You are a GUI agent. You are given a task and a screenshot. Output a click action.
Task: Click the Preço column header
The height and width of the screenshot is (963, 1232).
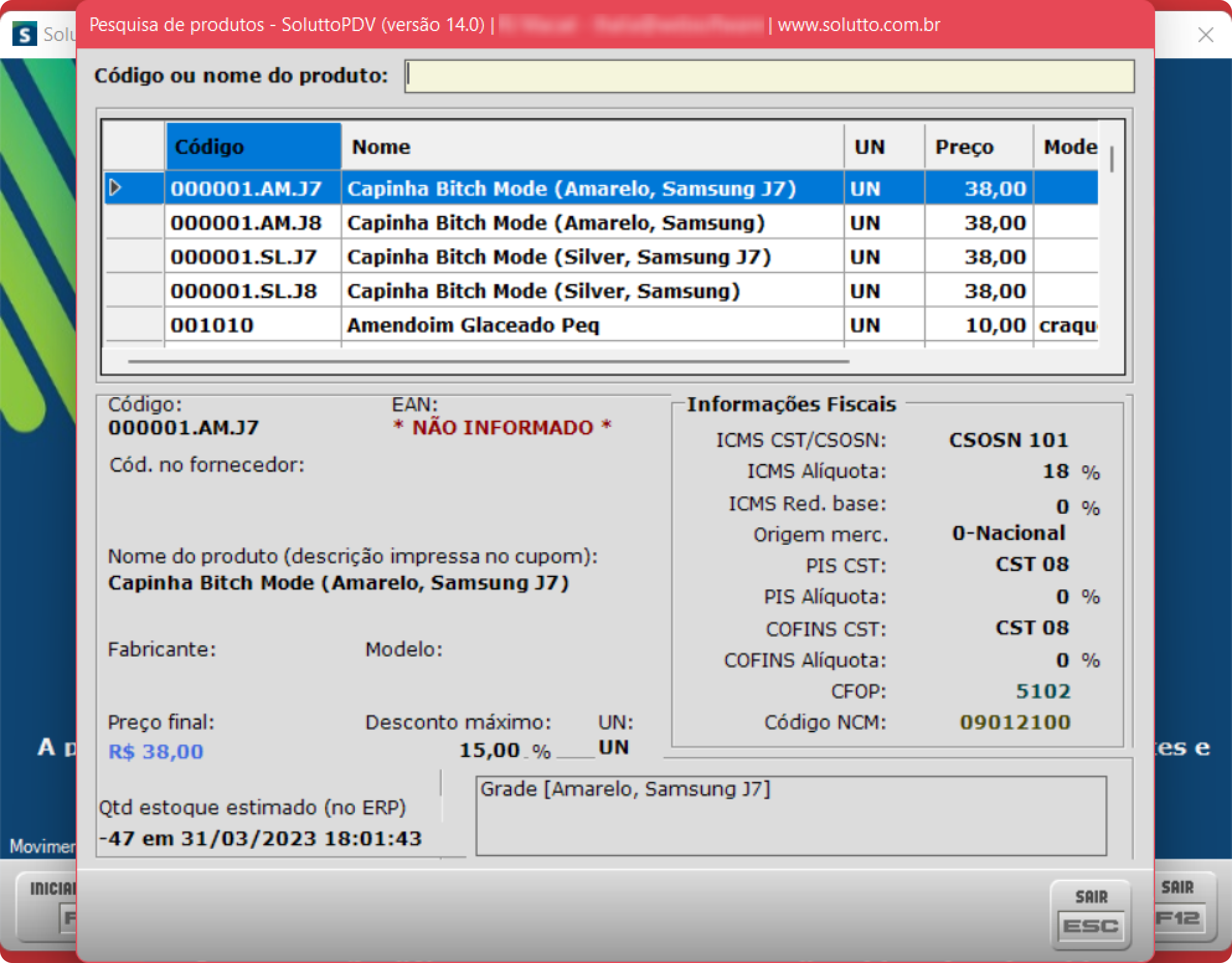(x=979, y=147)
